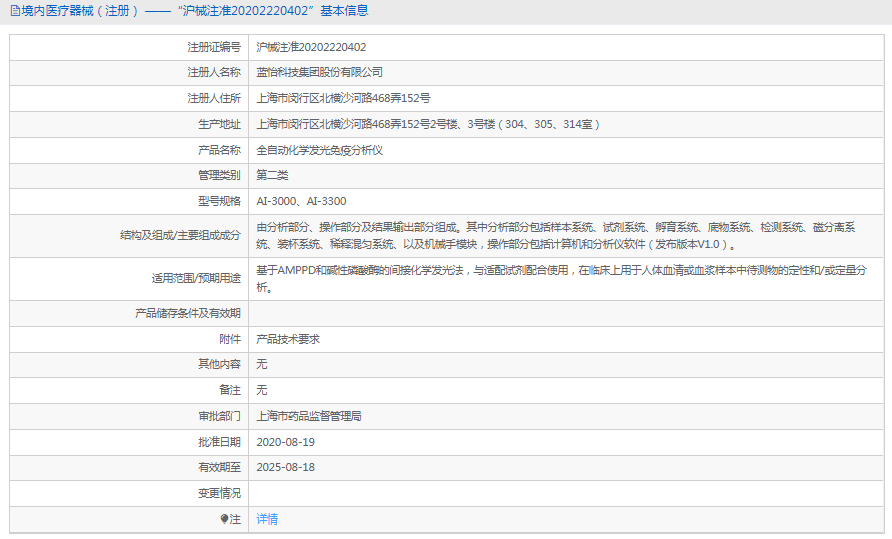Select the structure description starting 由分析部分
Viewport: 892px width, 539px height.
[556, 236]
